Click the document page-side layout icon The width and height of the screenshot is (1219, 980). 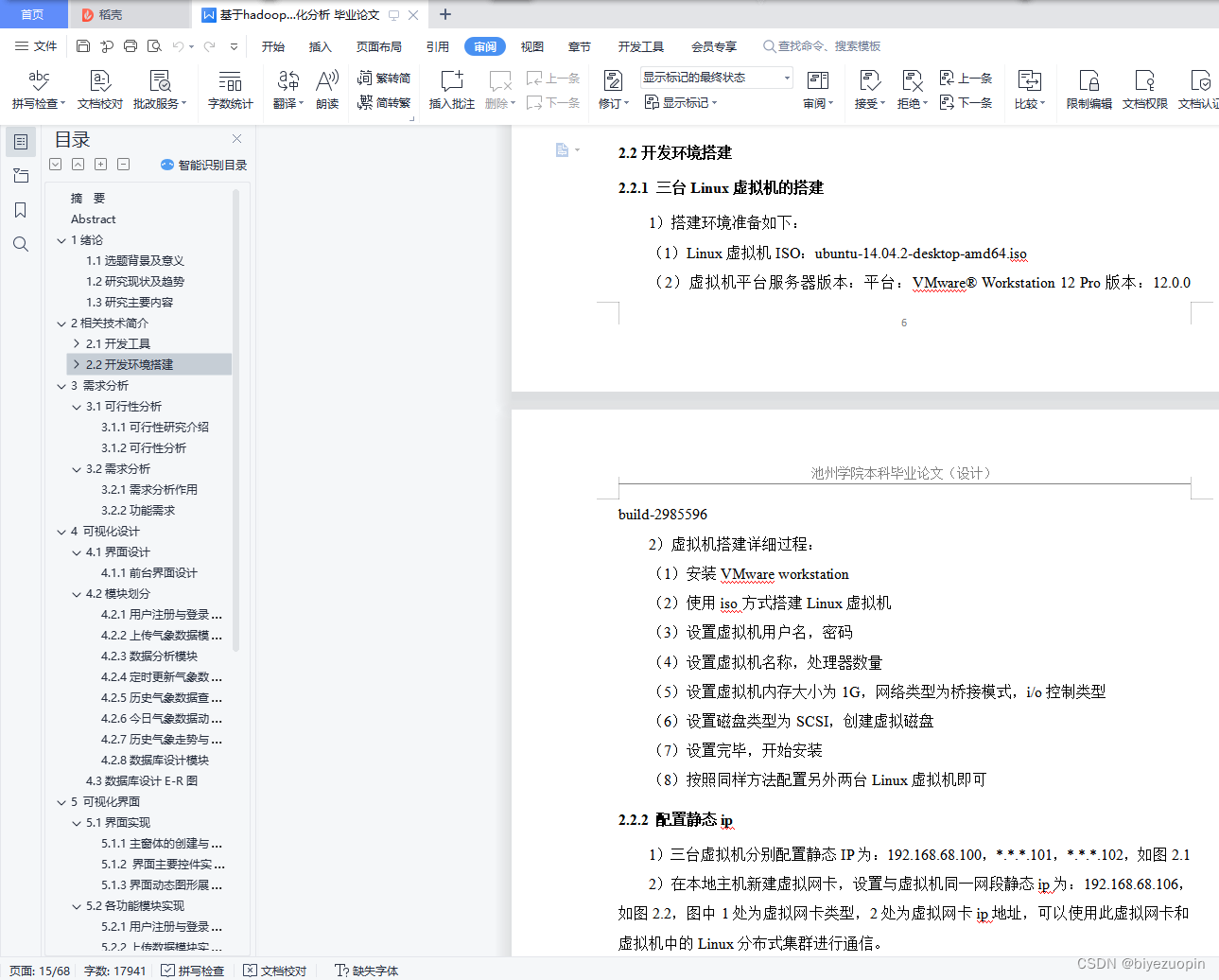tap(562, 149)
